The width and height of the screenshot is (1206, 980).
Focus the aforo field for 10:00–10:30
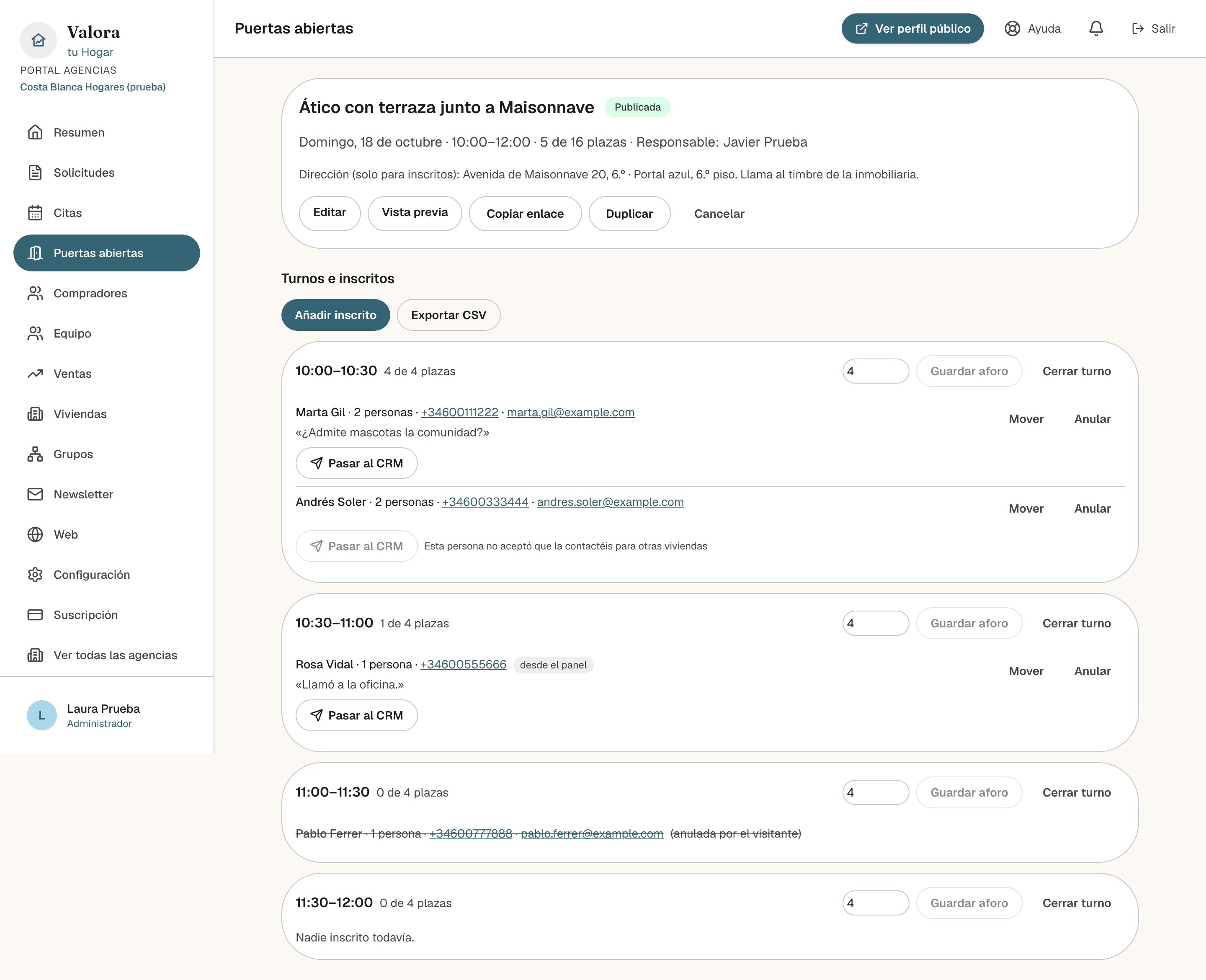[875, 371]
